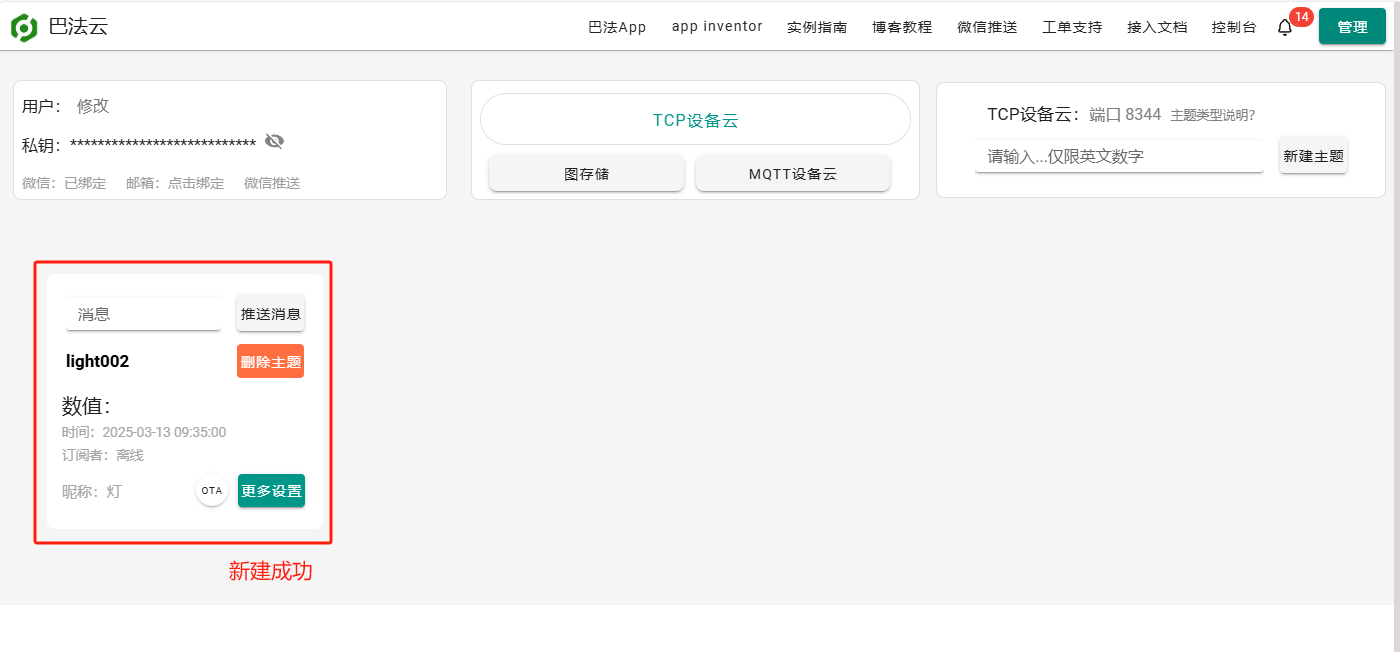
Task: Open app inventor navigation link
Action: 717,27
